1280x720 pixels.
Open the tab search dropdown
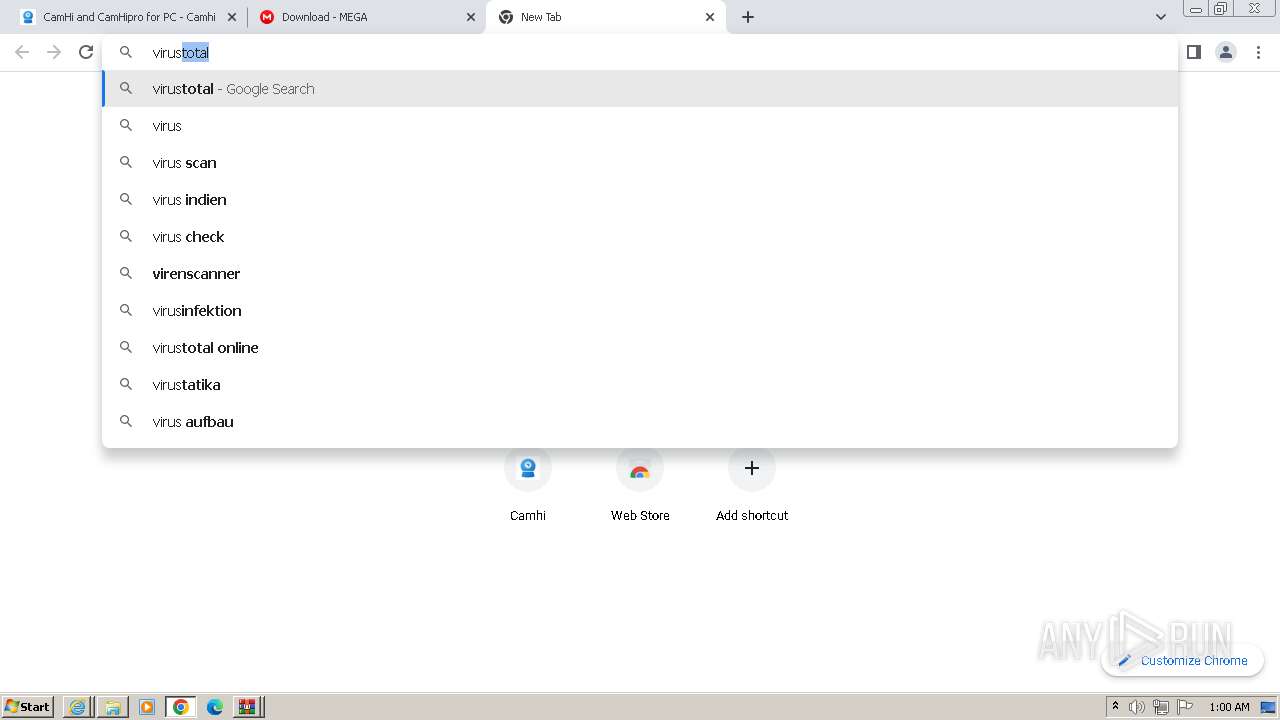coord(1161,17)
